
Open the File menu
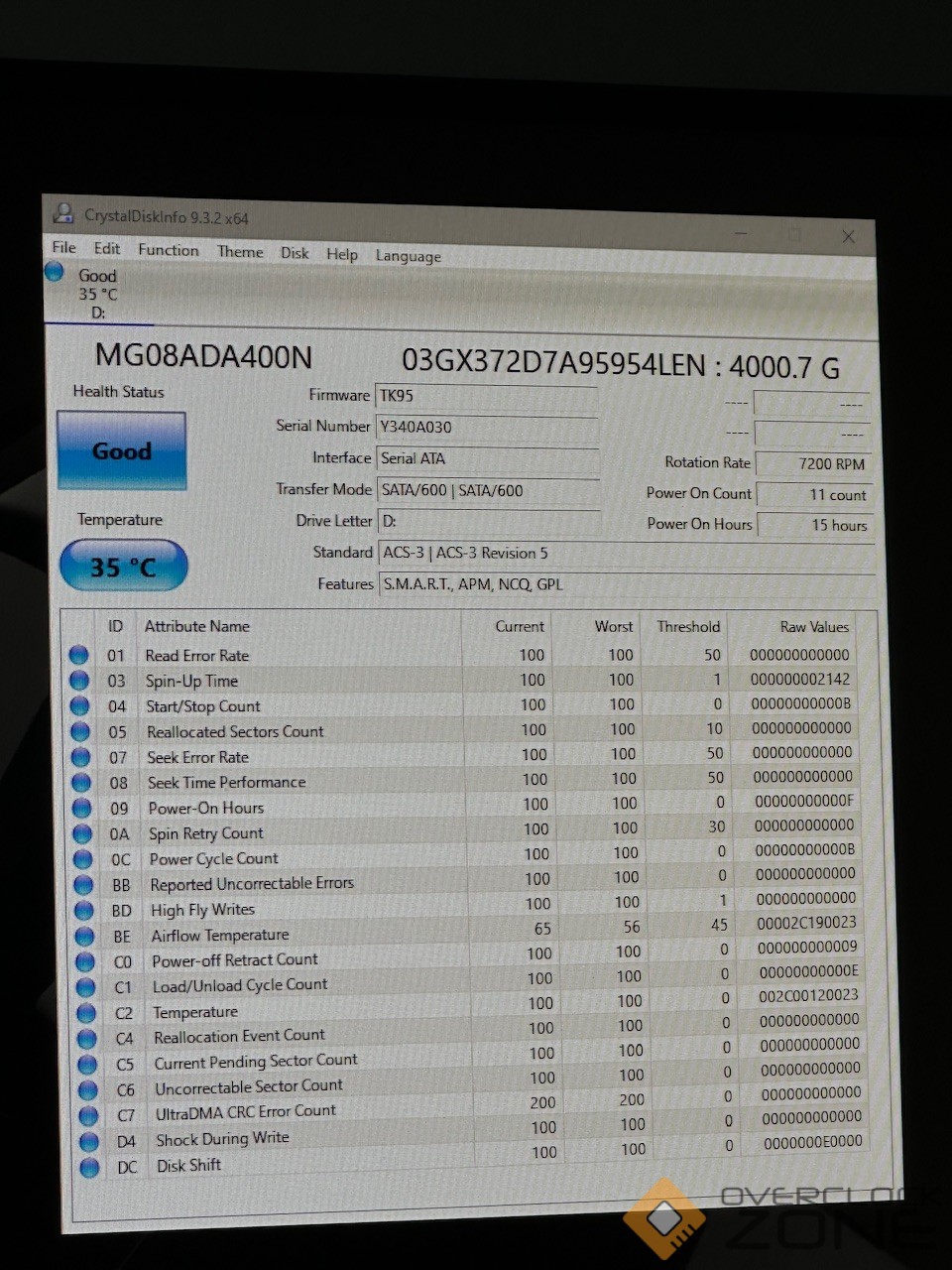pyautogui.click(x=64, y=247)
